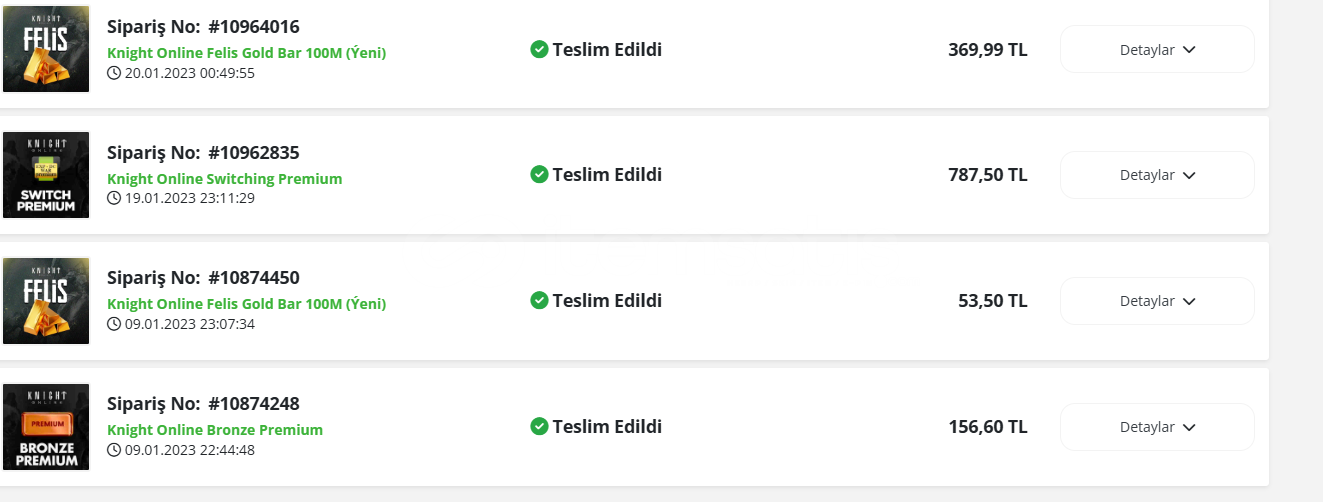The height and width of the screenshot is (502, 1323).
Task: Click order number #10874450 heading
Action: click(x=203, y=278)
